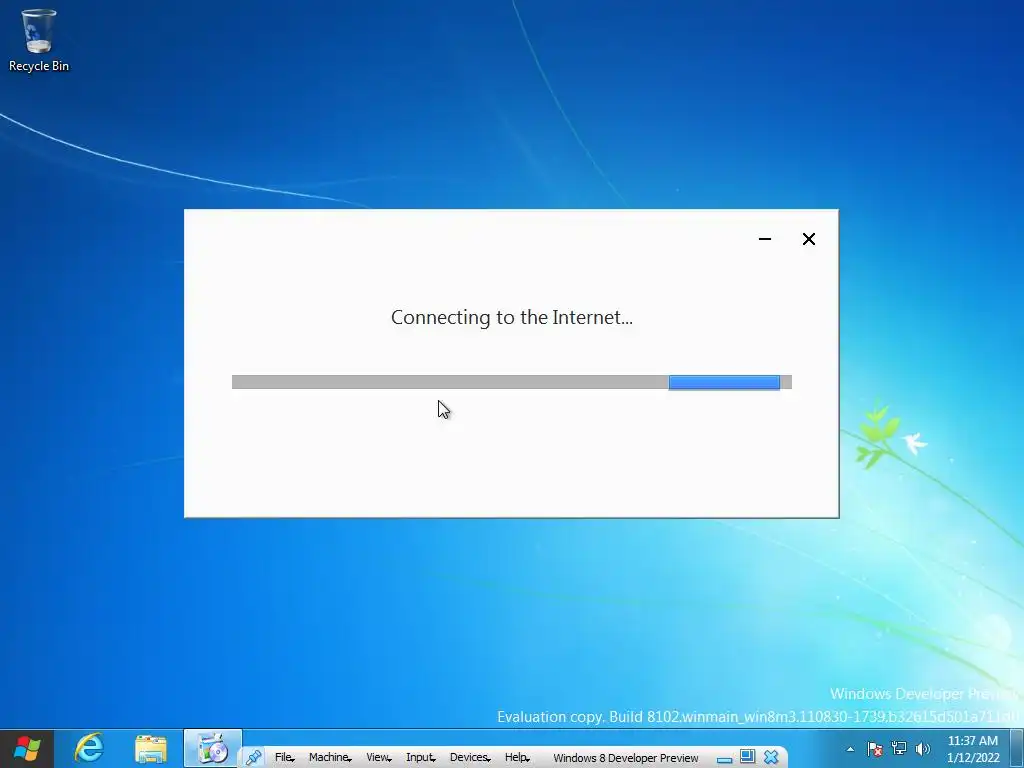Viewport: 1024px width, 768px height.
Task: Minimize the Connecting to the Internet dialog
Action: pyautogui.click(x=765, y=239)
